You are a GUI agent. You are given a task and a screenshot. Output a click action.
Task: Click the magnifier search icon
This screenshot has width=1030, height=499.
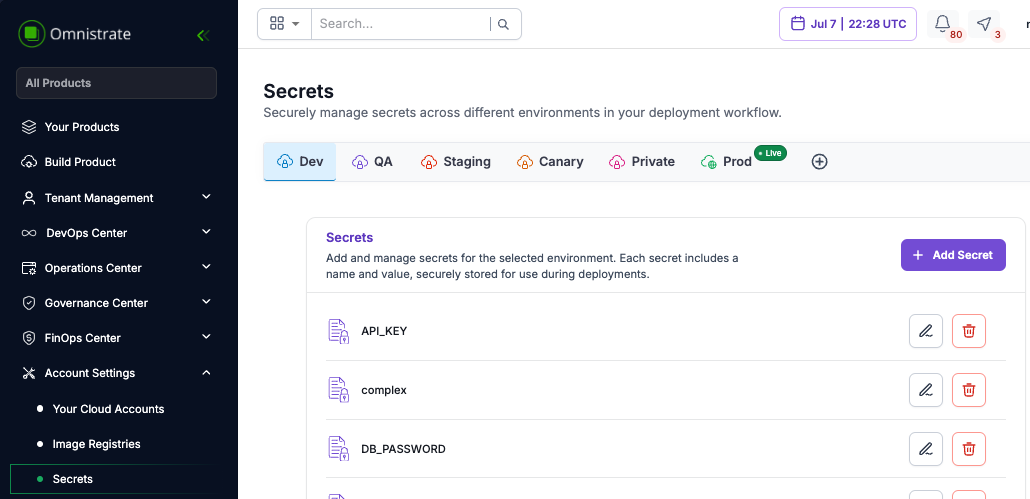click(x=503, y=24)
